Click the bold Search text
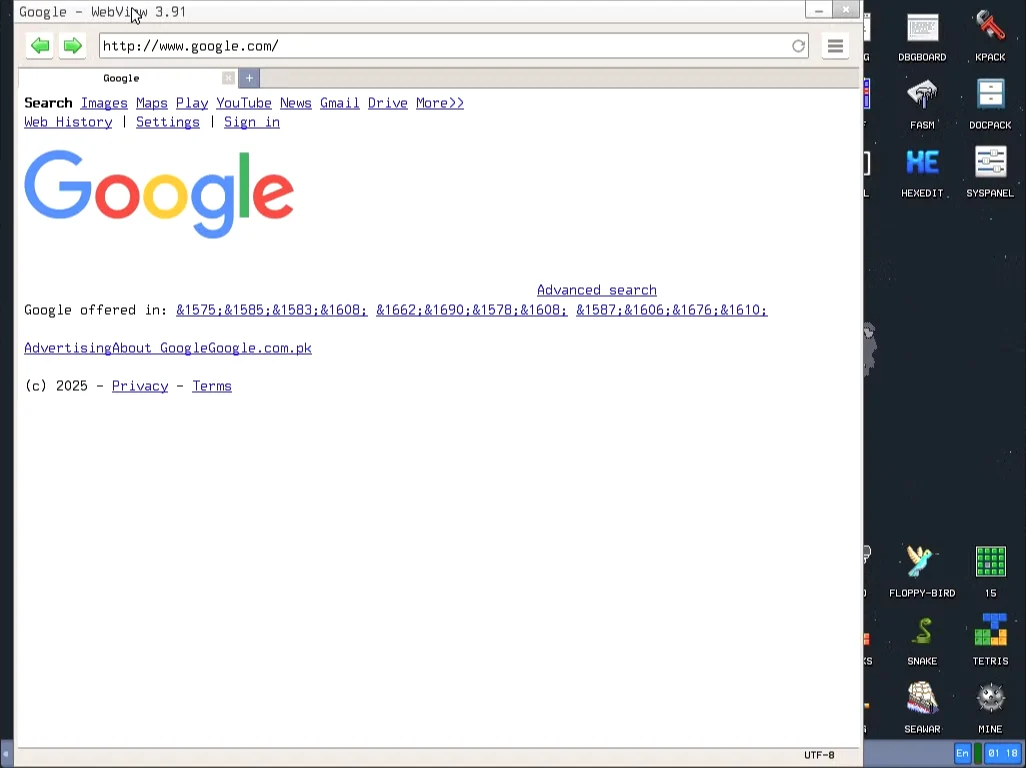 [x=48, y=103]
